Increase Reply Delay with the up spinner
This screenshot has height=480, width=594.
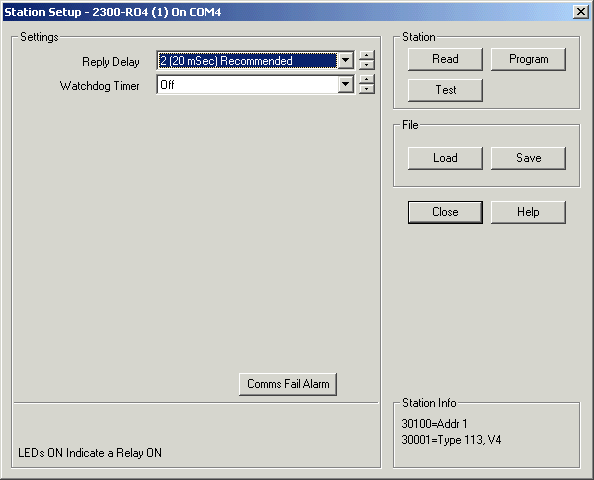[366, 55]
